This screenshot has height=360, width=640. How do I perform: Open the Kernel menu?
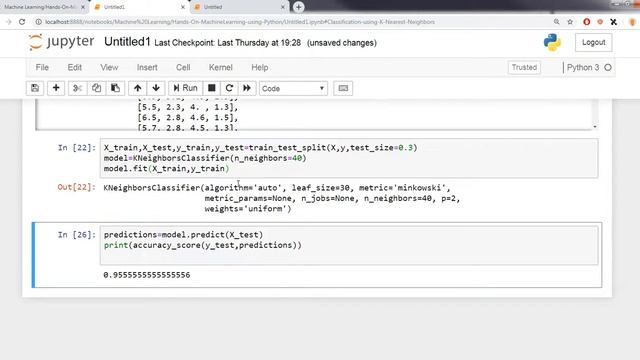pyautogui.click(x=220, y=67)
